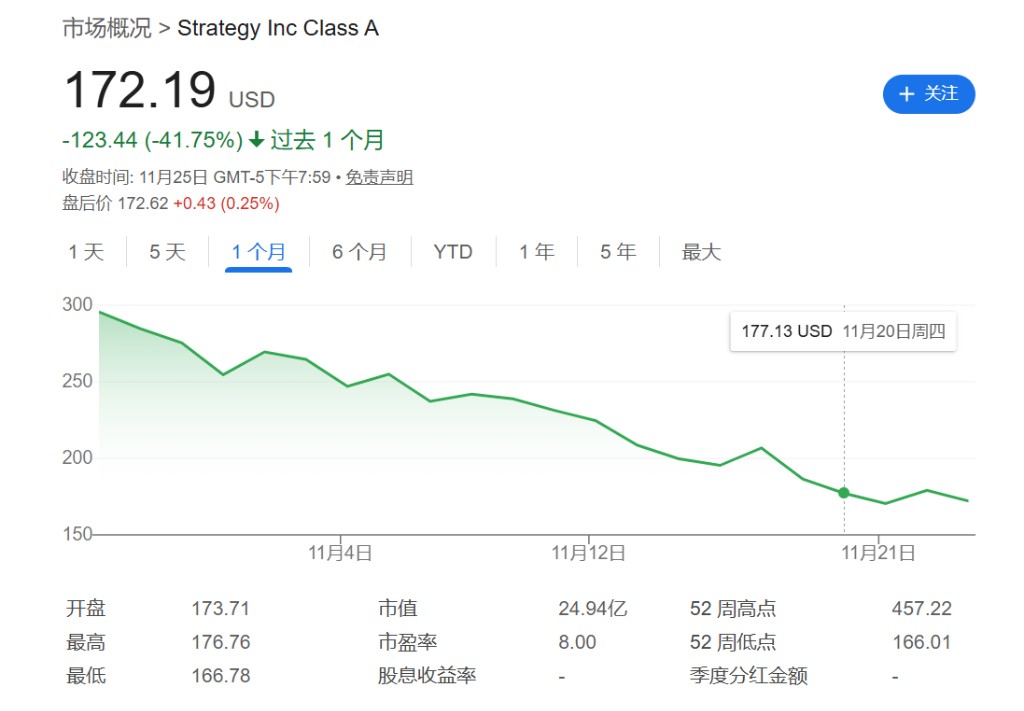Select the 最大 range tab
This screenshot has width=1024, height=711.
point(701,252)
